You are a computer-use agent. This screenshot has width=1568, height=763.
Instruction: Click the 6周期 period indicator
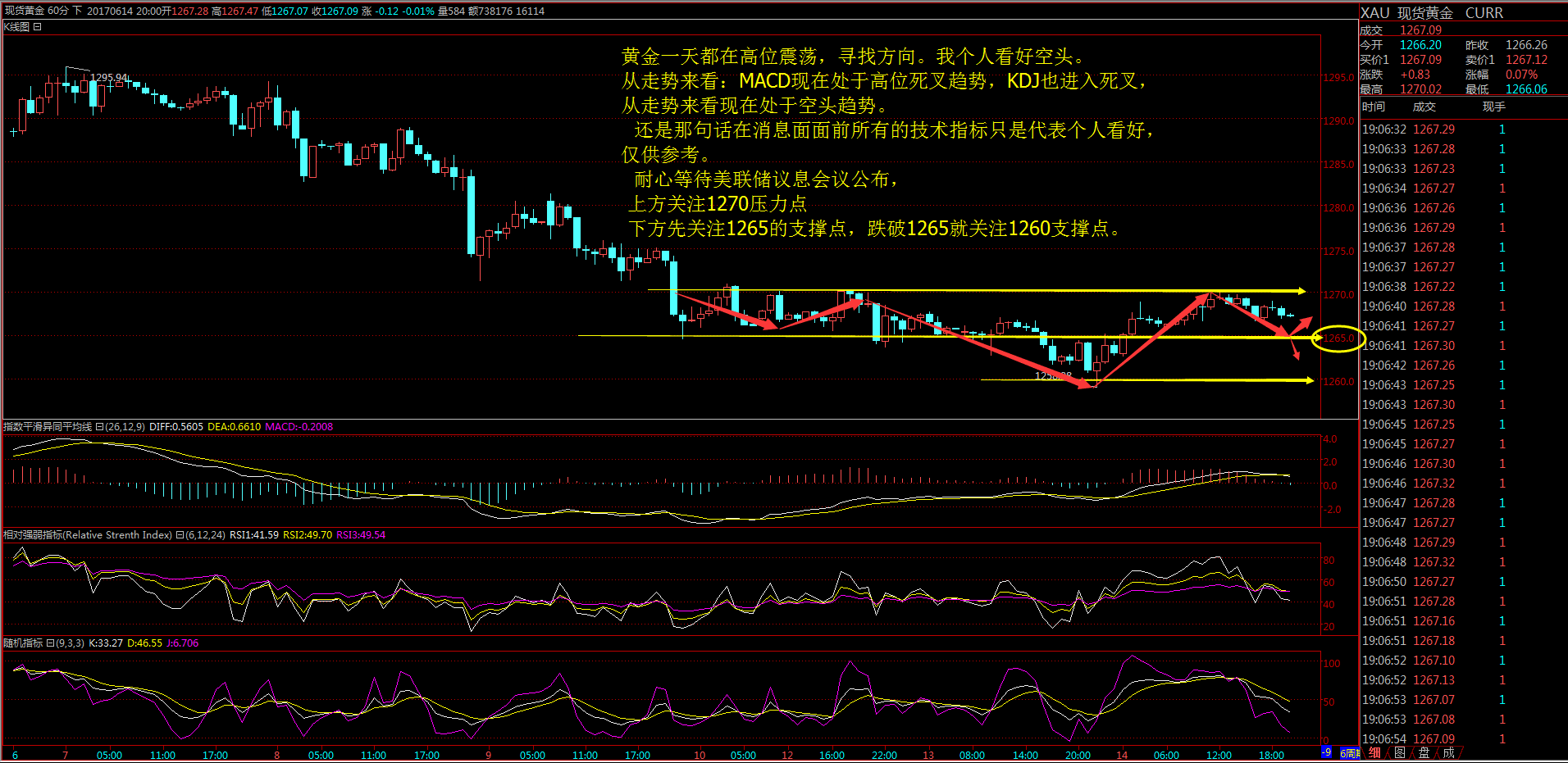1349,752
